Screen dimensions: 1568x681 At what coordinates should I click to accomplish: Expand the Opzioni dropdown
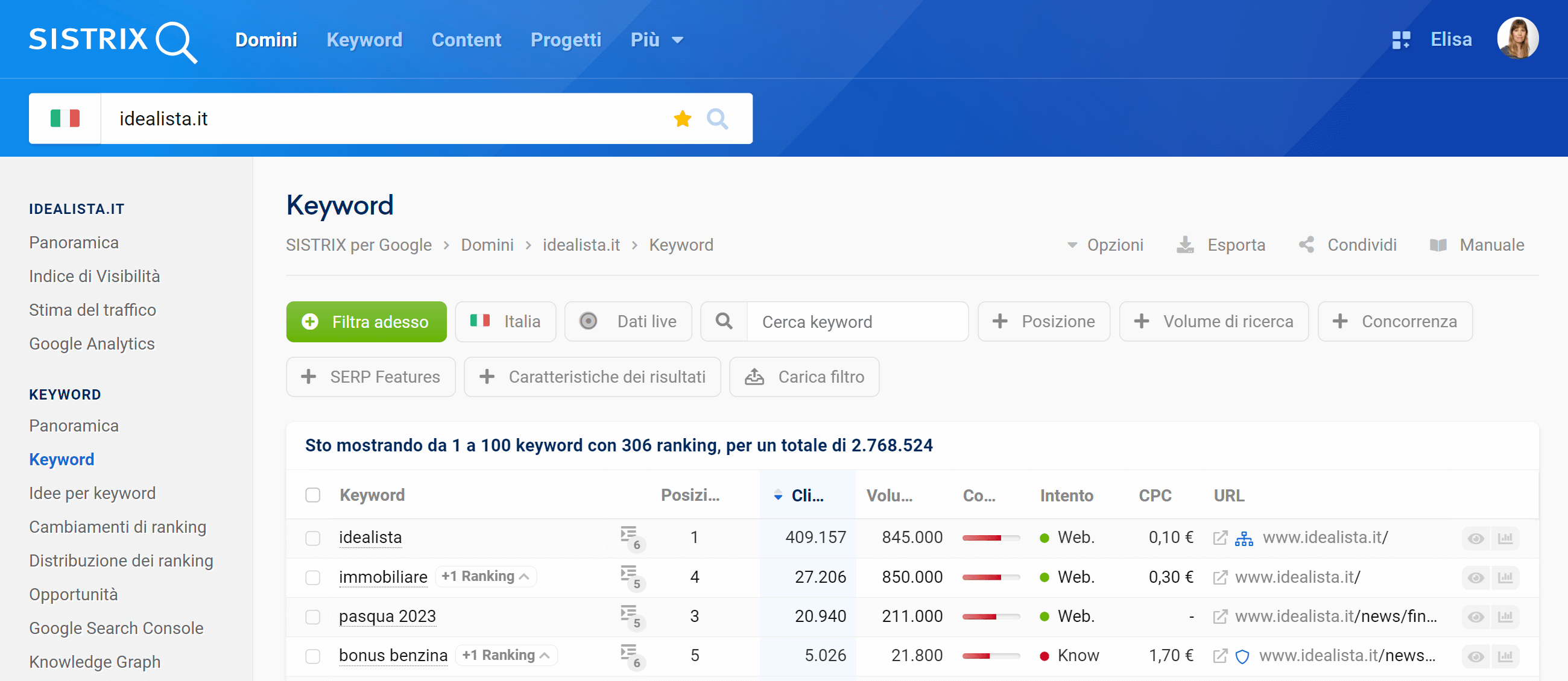(1105, 245)
